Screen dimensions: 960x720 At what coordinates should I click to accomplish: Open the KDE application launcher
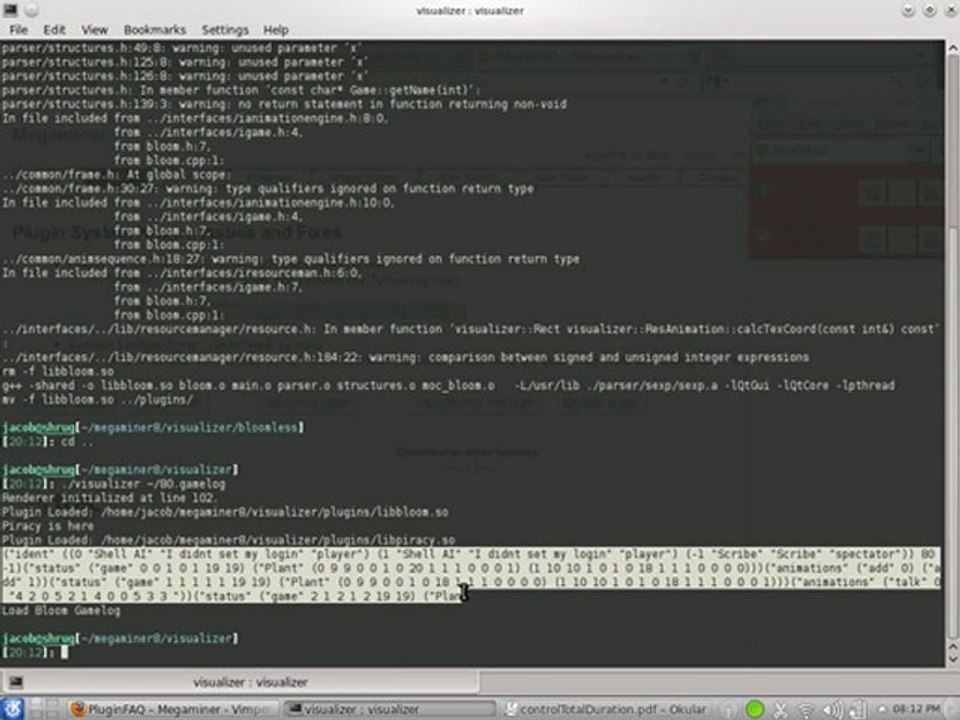point(12,708)
